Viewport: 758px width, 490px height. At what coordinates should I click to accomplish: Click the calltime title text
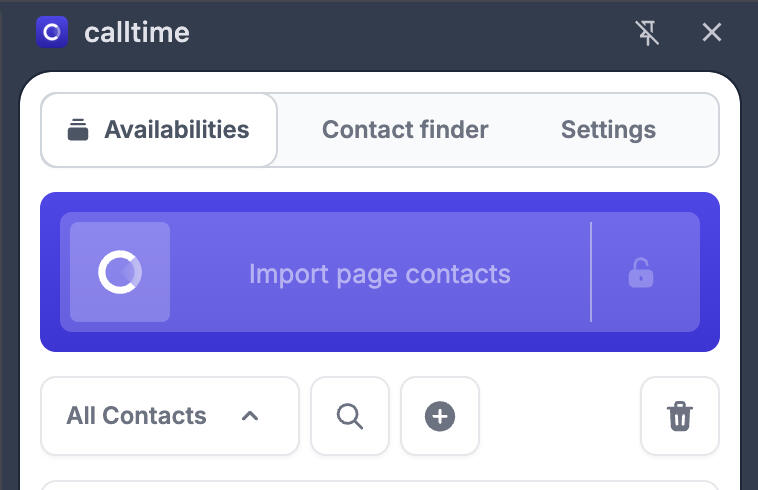coord(136,33)
